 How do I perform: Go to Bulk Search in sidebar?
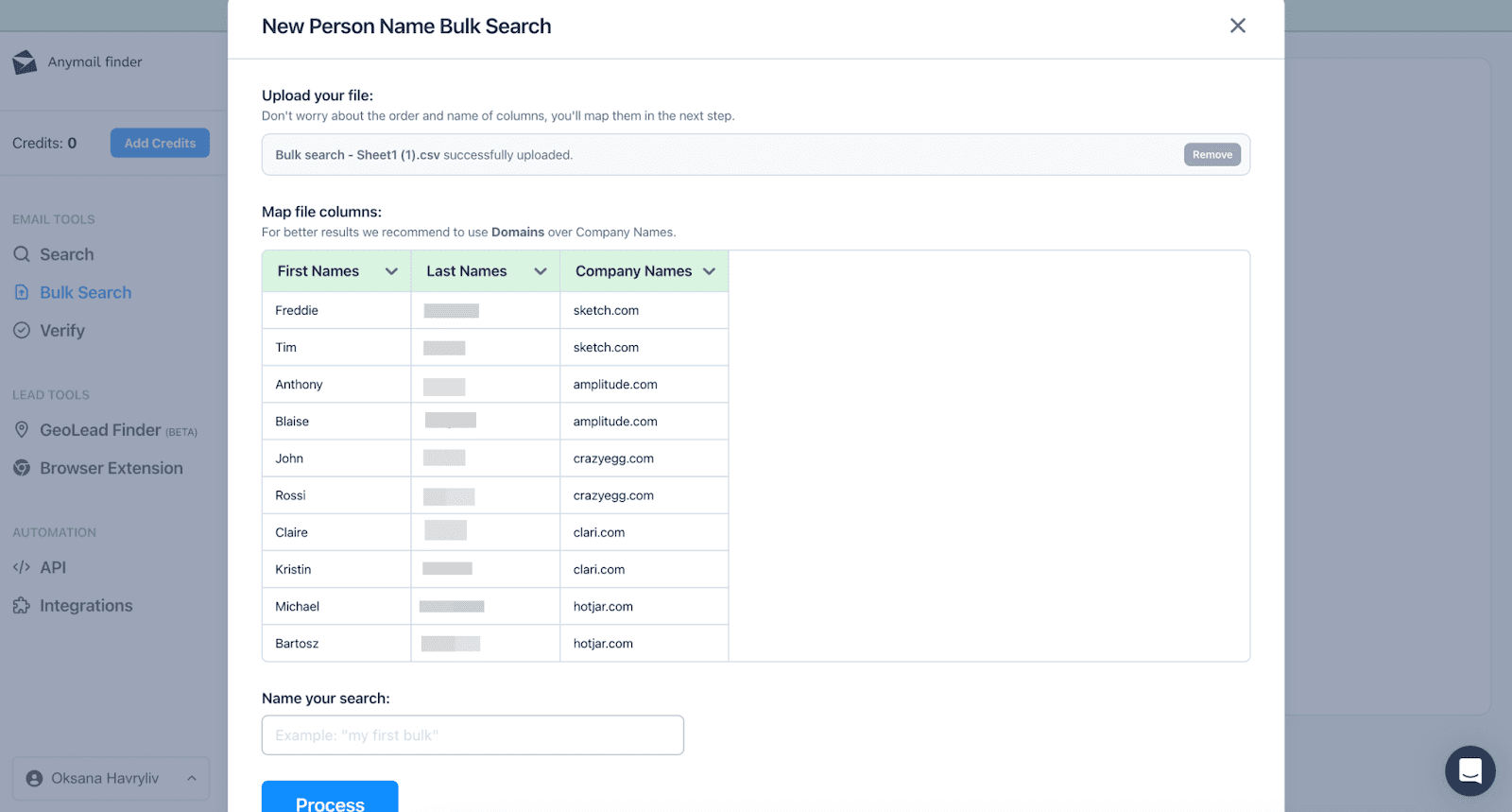click(x=85, y=293)
